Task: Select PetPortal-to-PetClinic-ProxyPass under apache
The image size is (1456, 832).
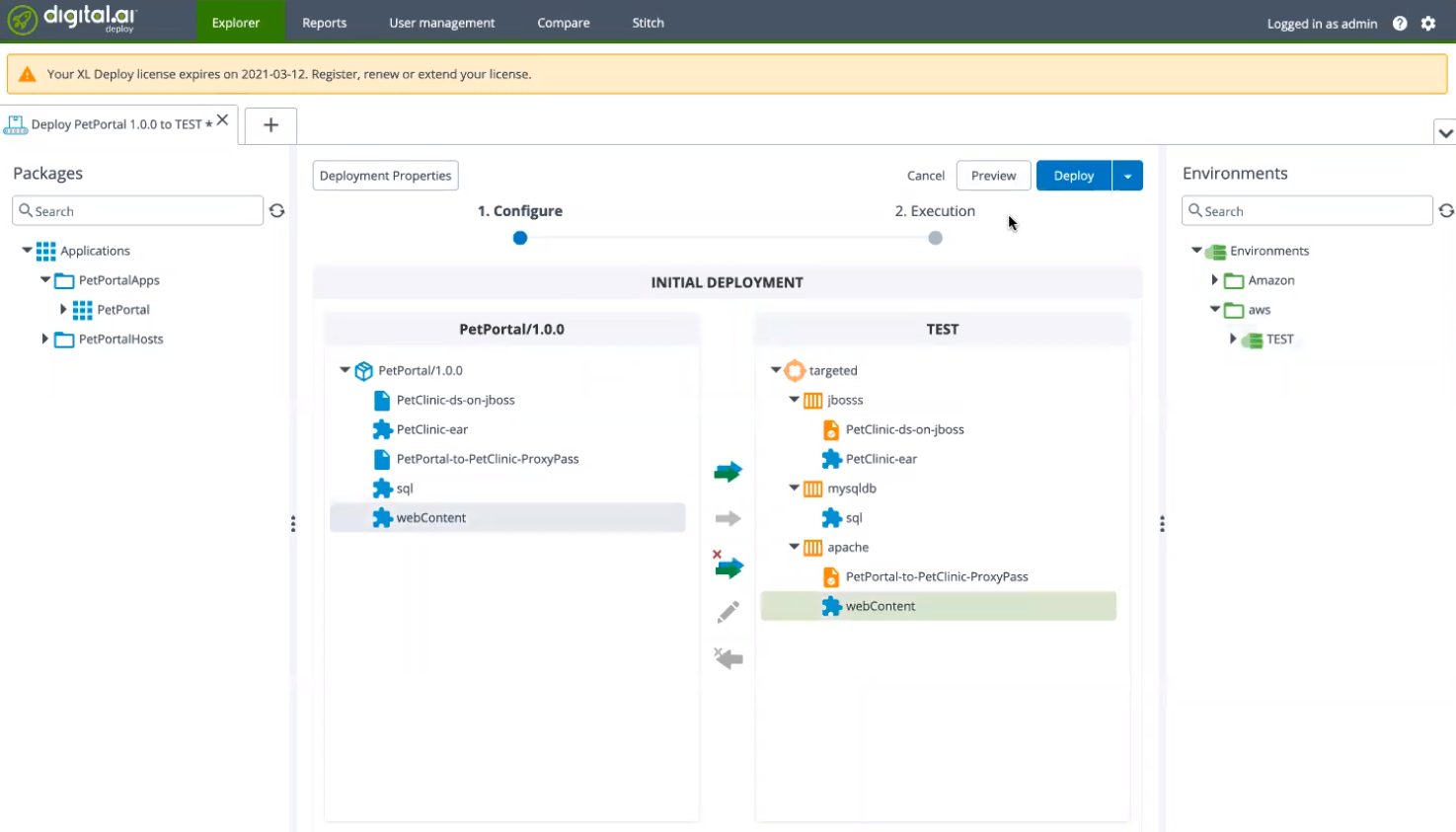Action: [937, 576]
